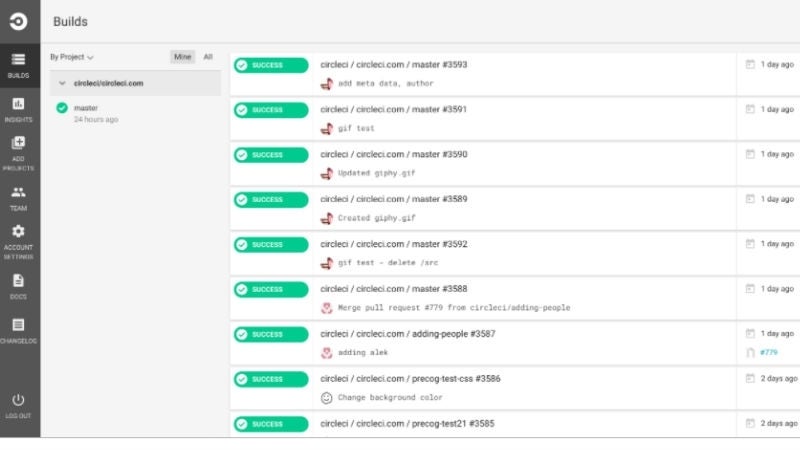Click SUCCESS badge for build #3586
The width and height of the screenshot is (800, 450).
[271, 380]
